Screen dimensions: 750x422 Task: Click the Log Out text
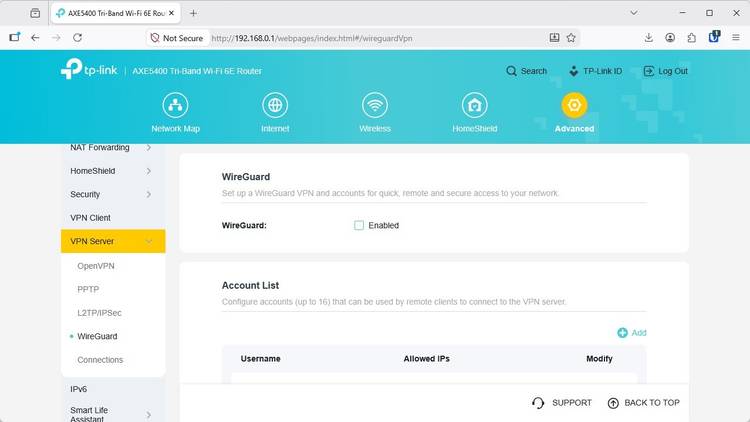[x=673, y=71]
